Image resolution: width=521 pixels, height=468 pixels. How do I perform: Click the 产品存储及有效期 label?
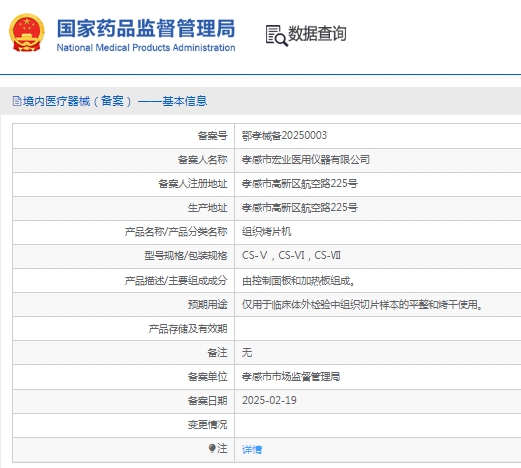tap(188, 329)
